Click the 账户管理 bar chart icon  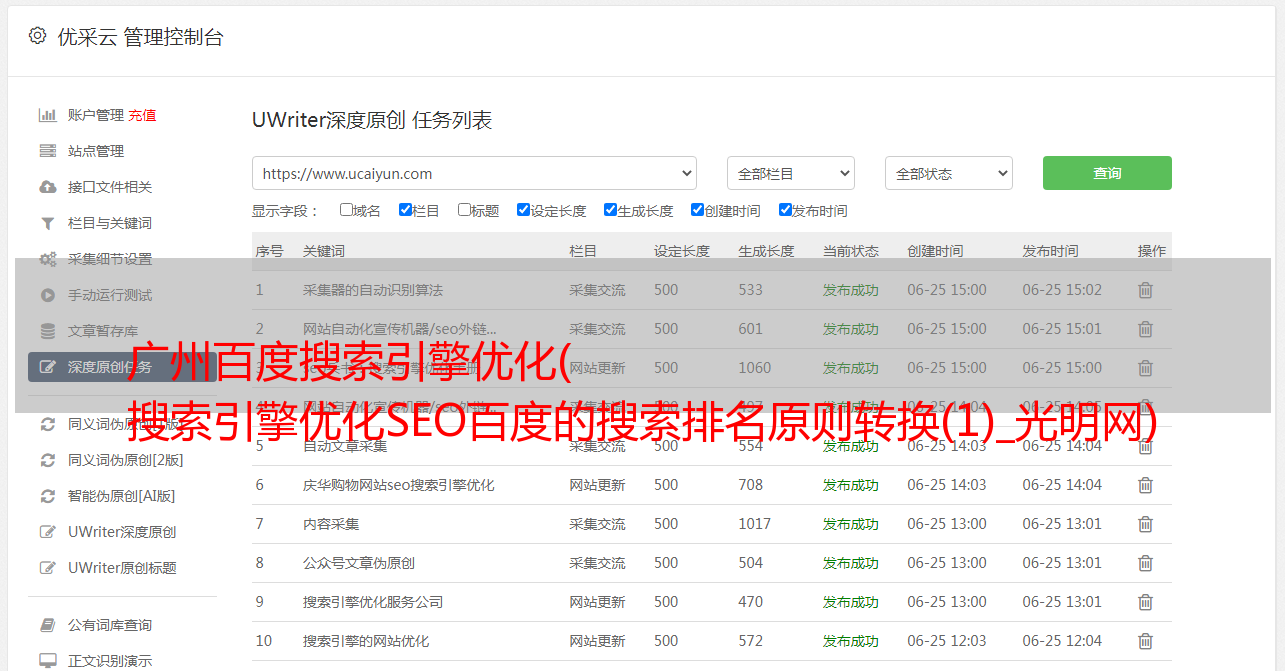click(47, 115)
